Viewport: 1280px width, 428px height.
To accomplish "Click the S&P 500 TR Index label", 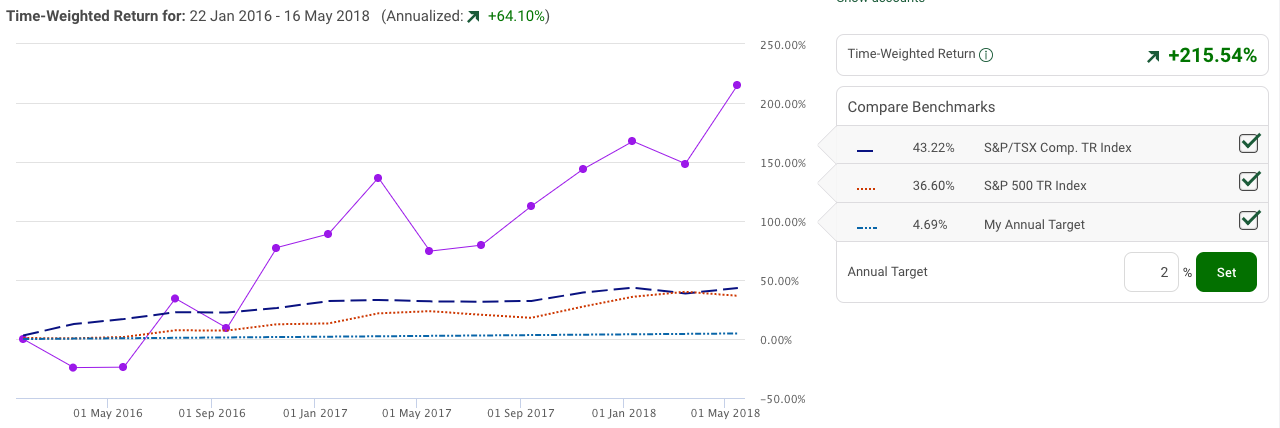I will click(x=1035, y=186).
